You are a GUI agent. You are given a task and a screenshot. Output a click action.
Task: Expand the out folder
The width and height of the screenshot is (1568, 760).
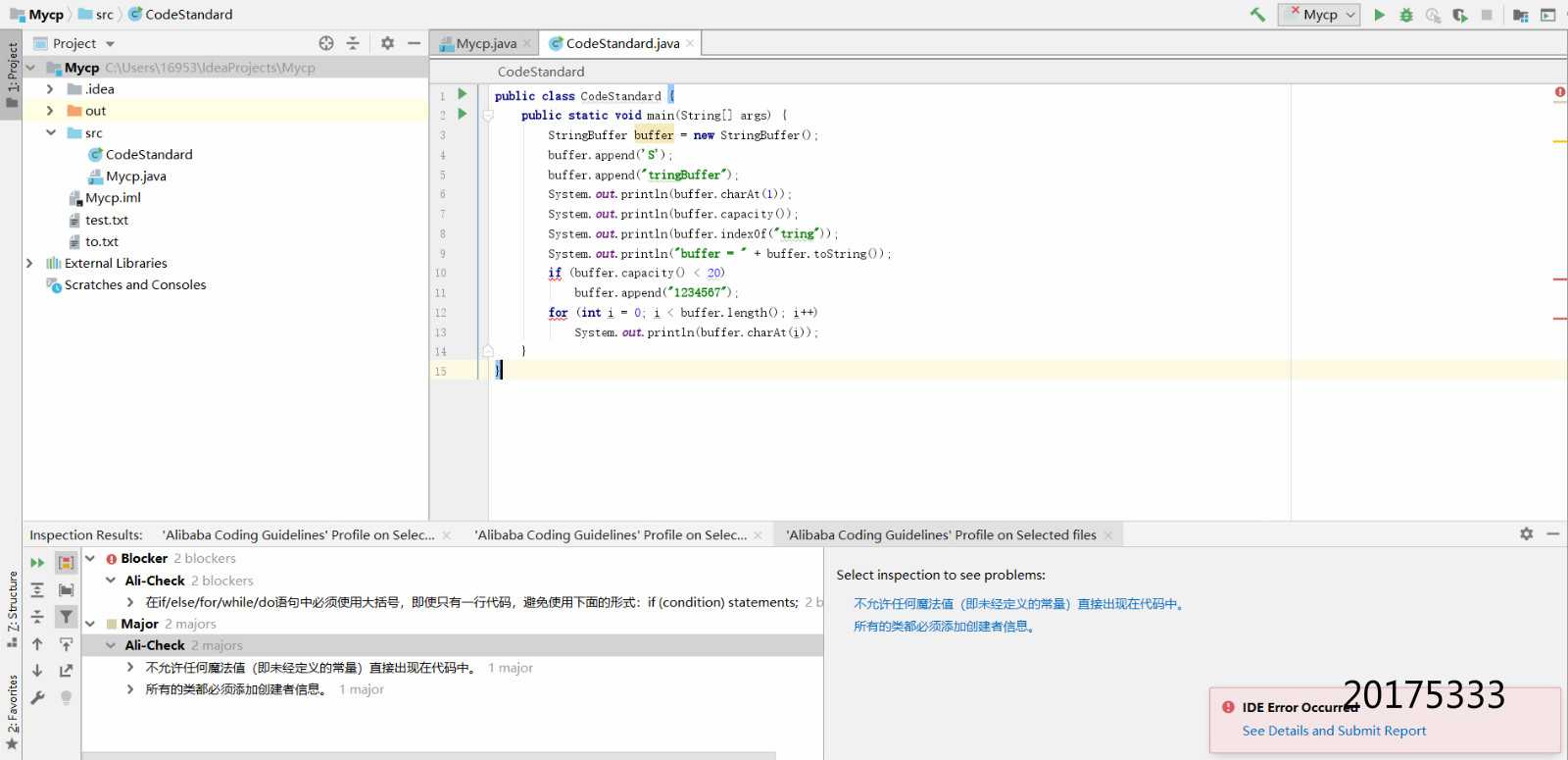[50, 111]
